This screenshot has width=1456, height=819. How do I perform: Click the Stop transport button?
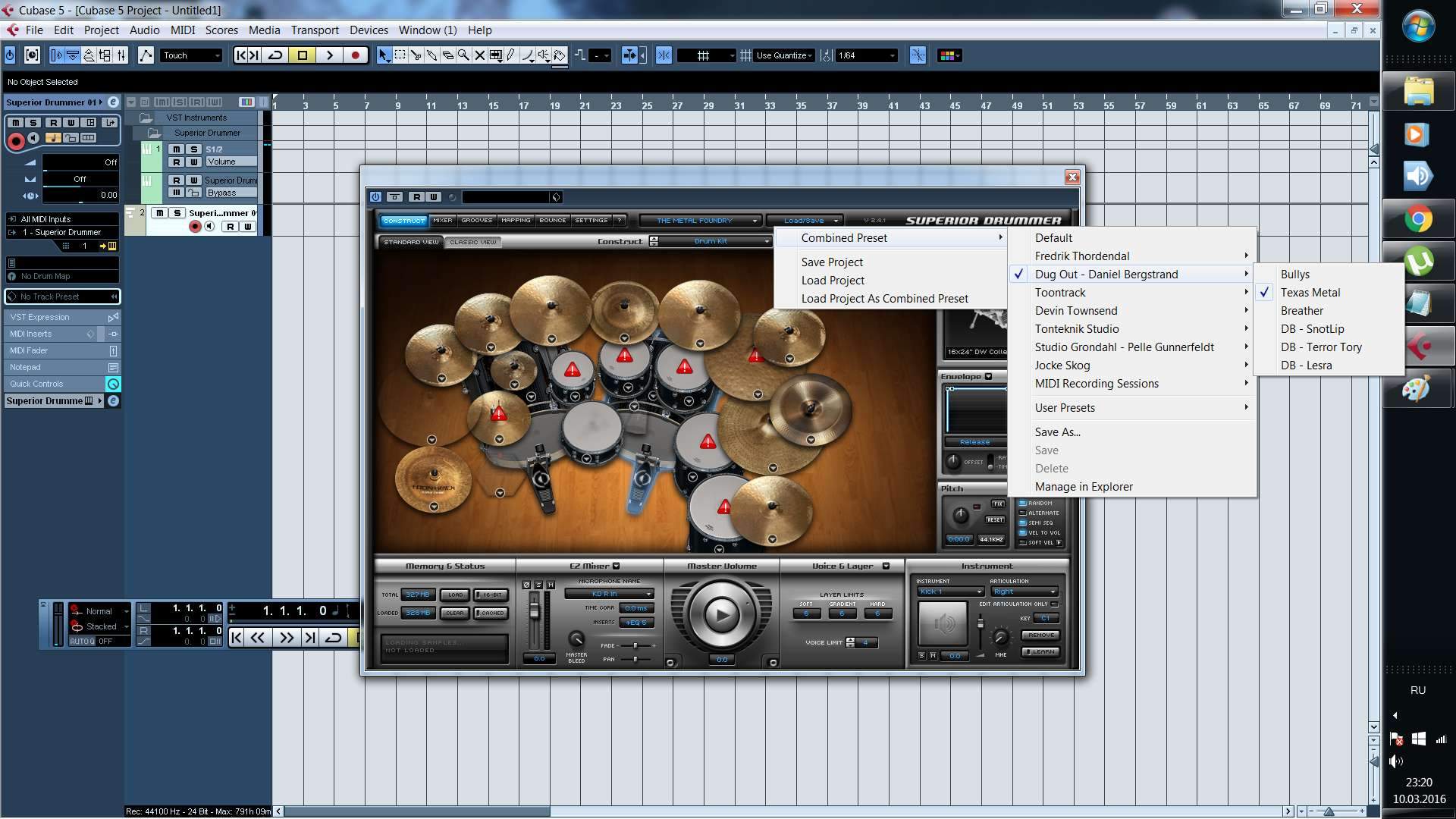(302, 55)
